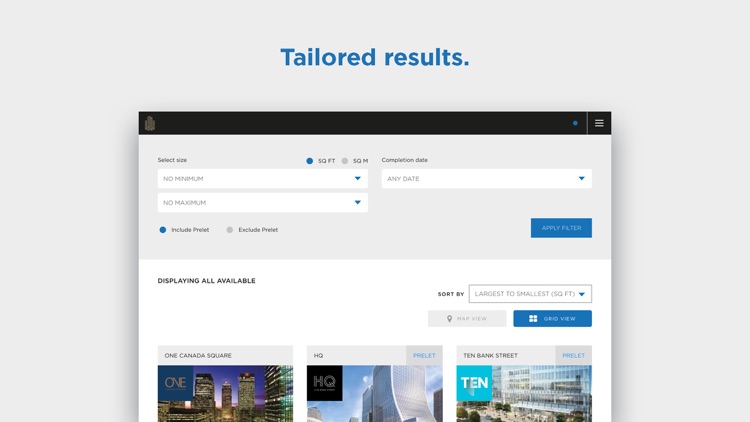Open the Sort By Largest to Smallest dropdown
750x422 pixels.
530,294
